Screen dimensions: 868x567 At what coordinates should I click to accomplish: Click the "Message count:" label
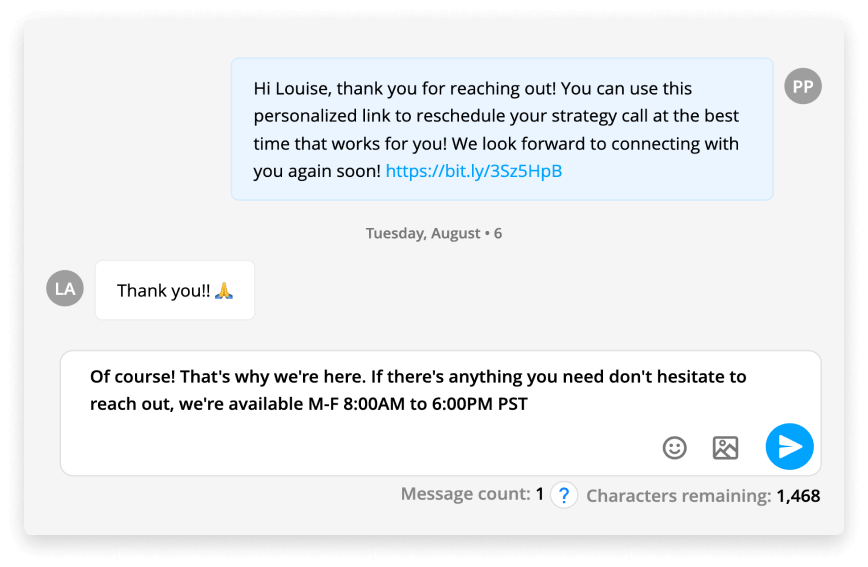coord(465,494)
